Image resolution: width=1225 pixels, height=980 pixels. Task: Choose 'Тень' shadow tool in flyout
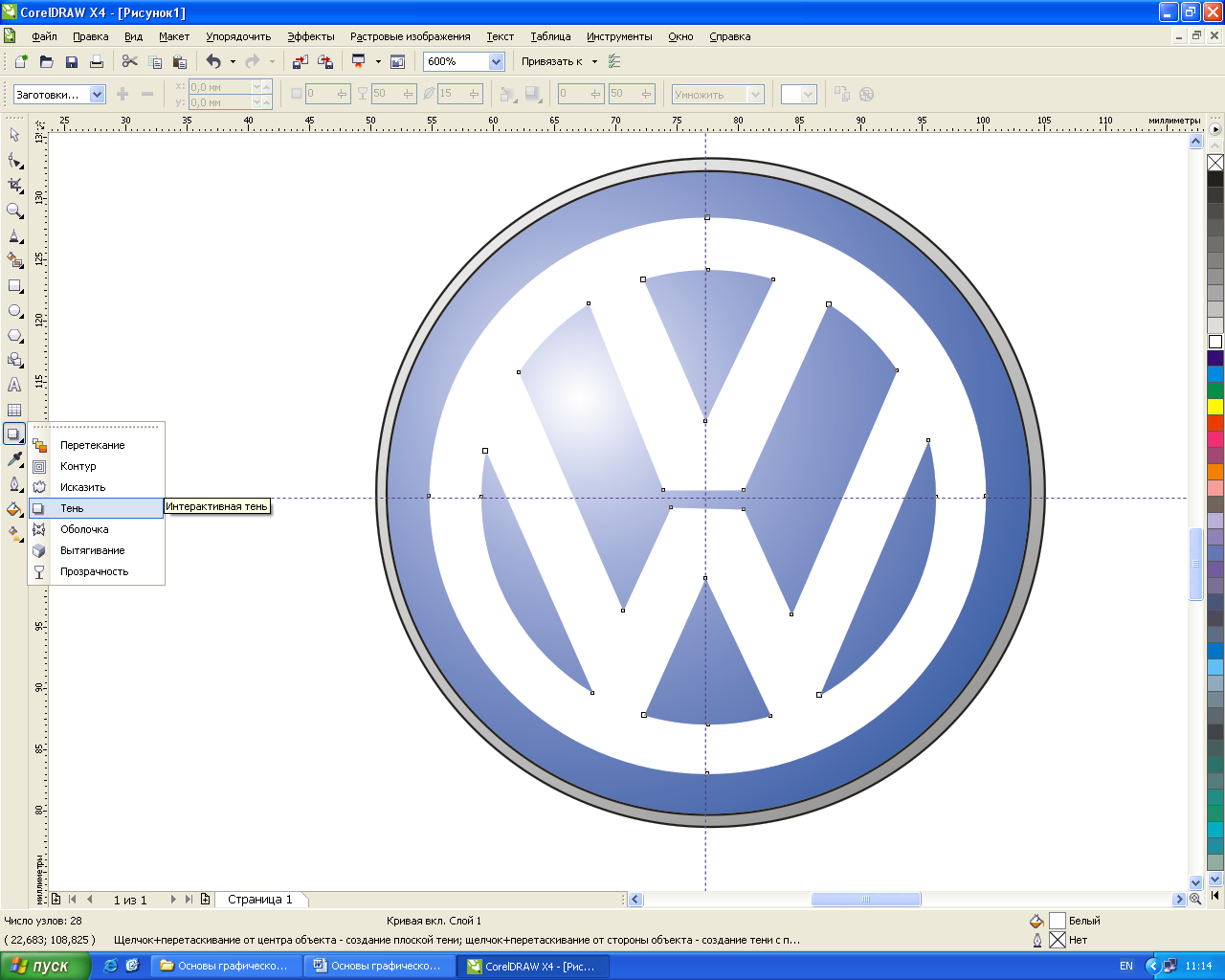click(x=97, y=508)
